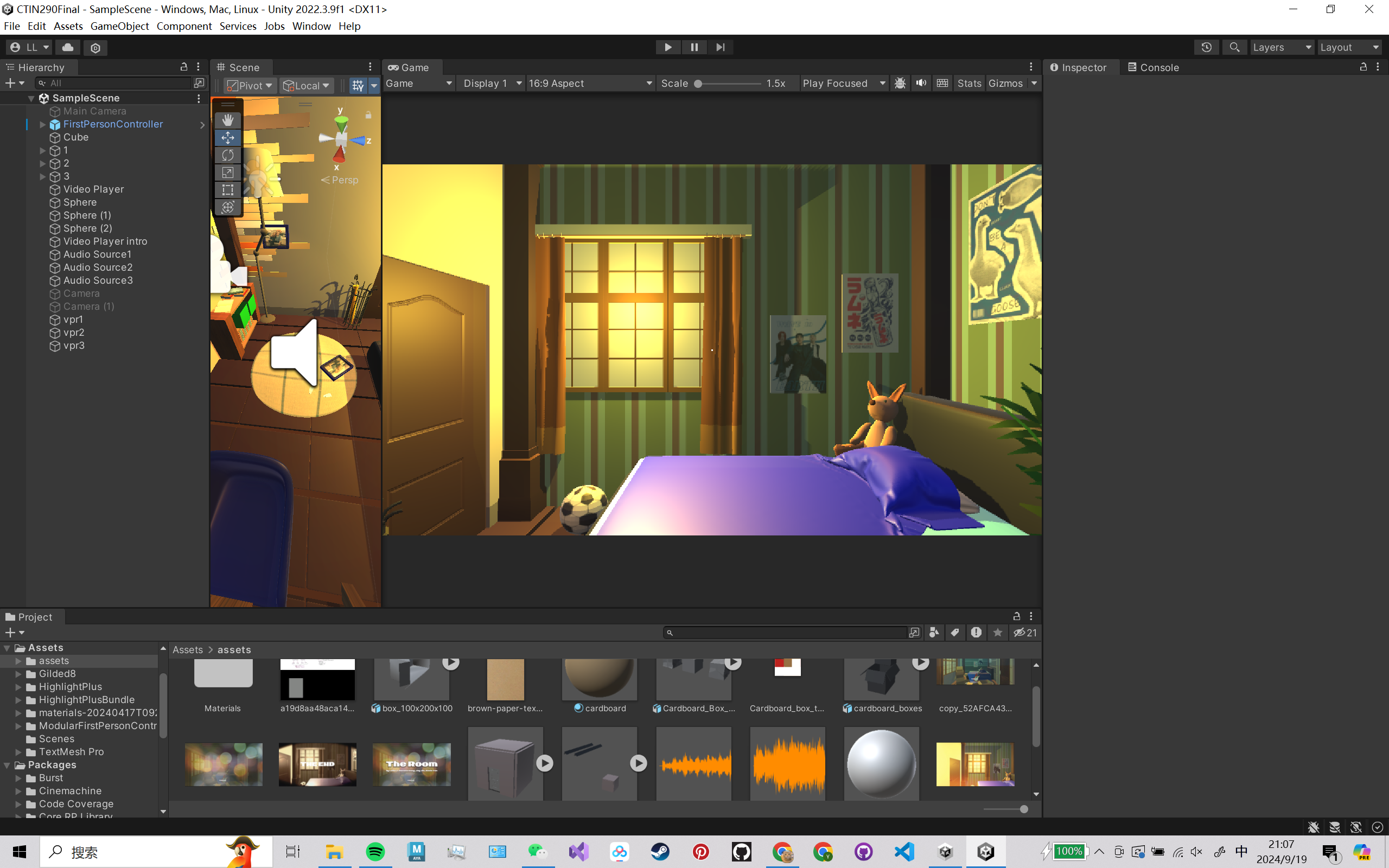Open the GameObject menu
Screen dimensions: 1389x868
click(x=119, y=26)
